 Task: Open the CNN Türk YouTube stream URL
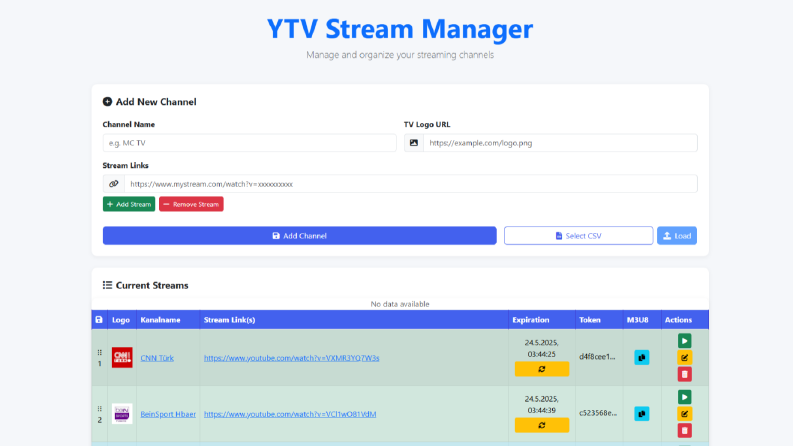tap(291, 358)
